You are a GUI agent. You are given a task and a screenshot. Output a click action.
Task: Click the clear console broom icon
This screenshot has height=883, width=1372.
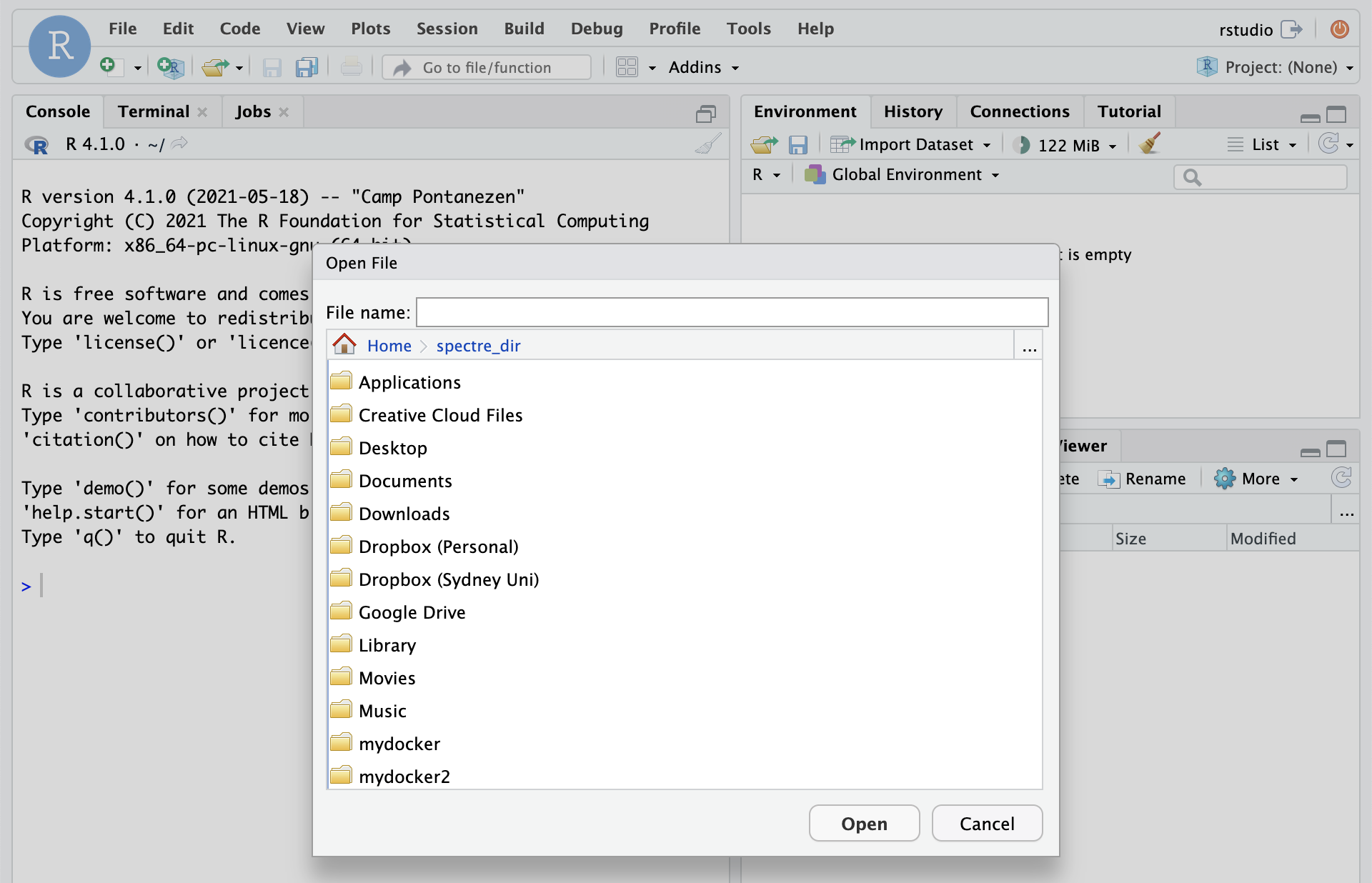coord(707,144)
